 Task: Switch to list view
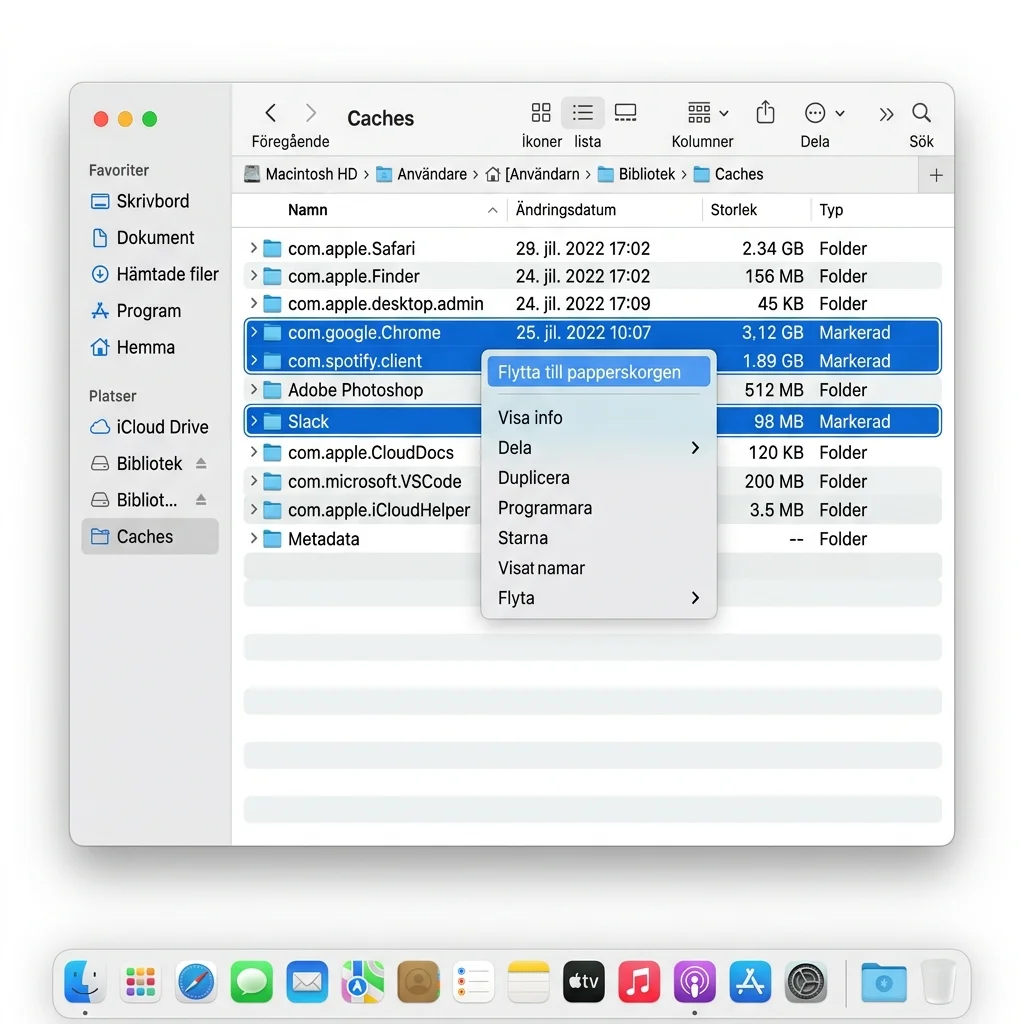click(583, 113)
